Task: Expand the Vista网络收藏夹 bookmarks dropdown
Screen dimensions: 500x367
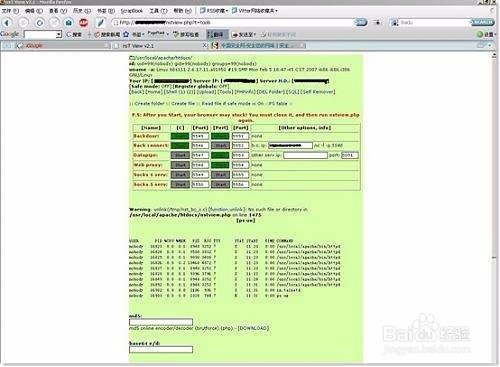Action: [x=255, y=11]
